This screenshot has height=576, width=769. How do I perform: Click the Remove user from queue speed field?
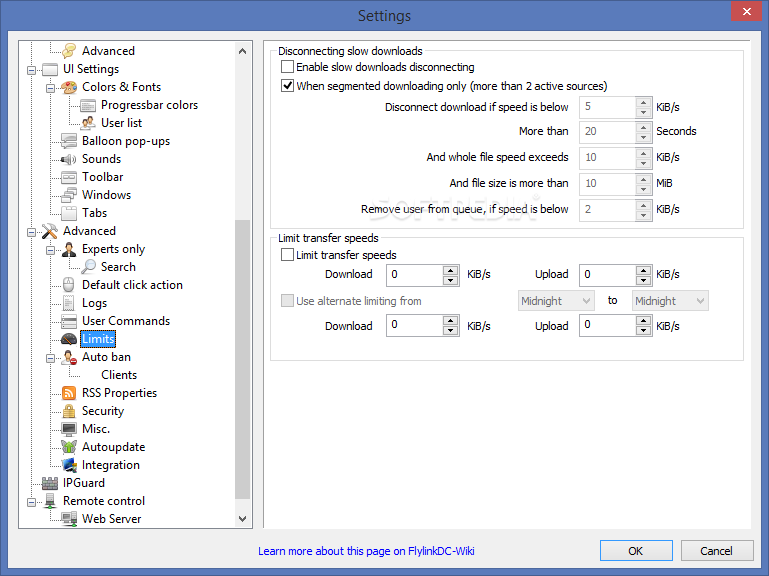(608, 209)
